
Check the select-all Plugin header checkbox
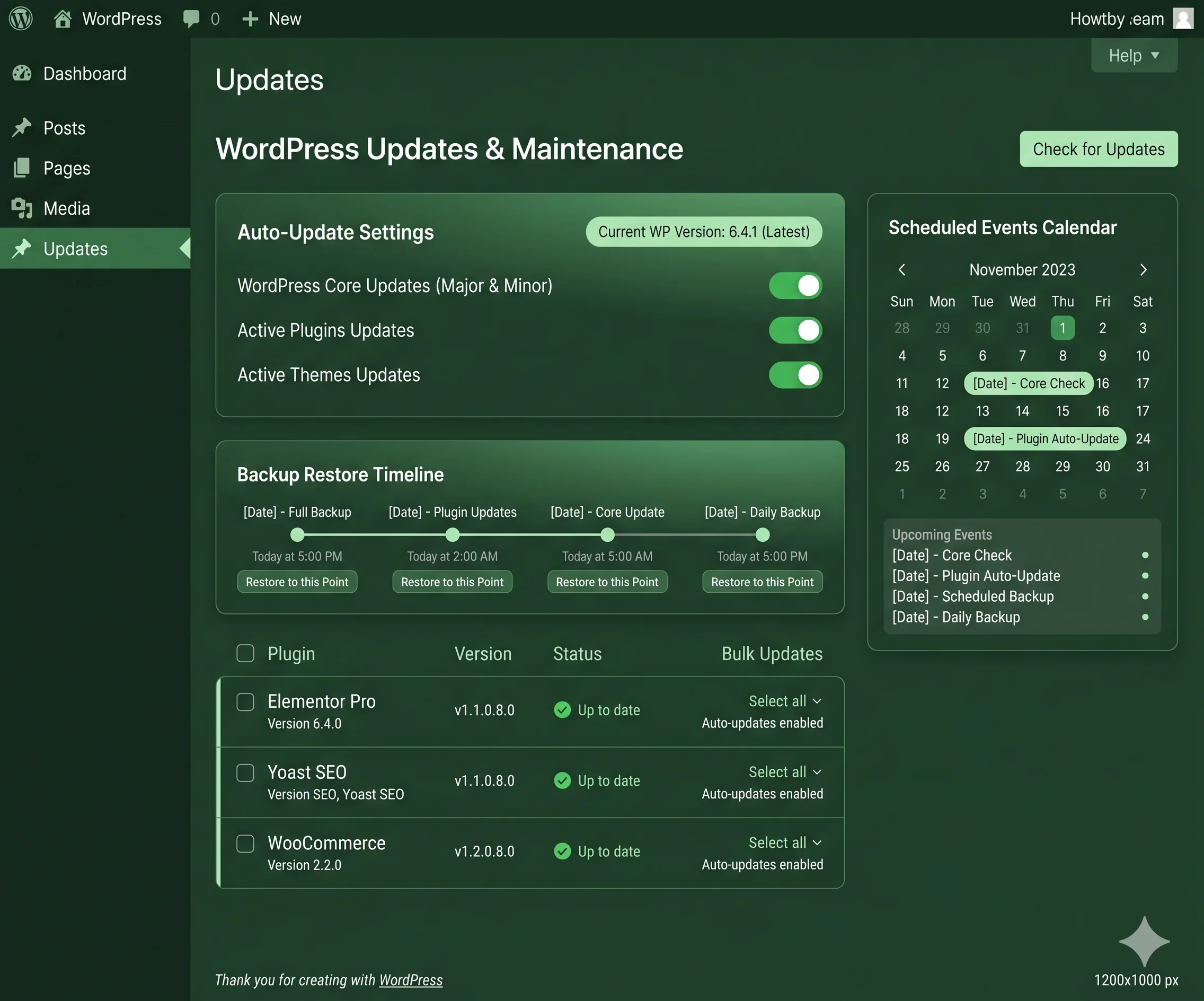pos(245,653)
